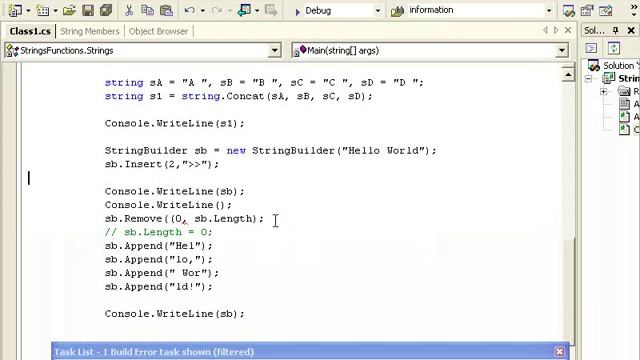Click the 'string sA = "A "' declaration line

[x=264, y=82]
